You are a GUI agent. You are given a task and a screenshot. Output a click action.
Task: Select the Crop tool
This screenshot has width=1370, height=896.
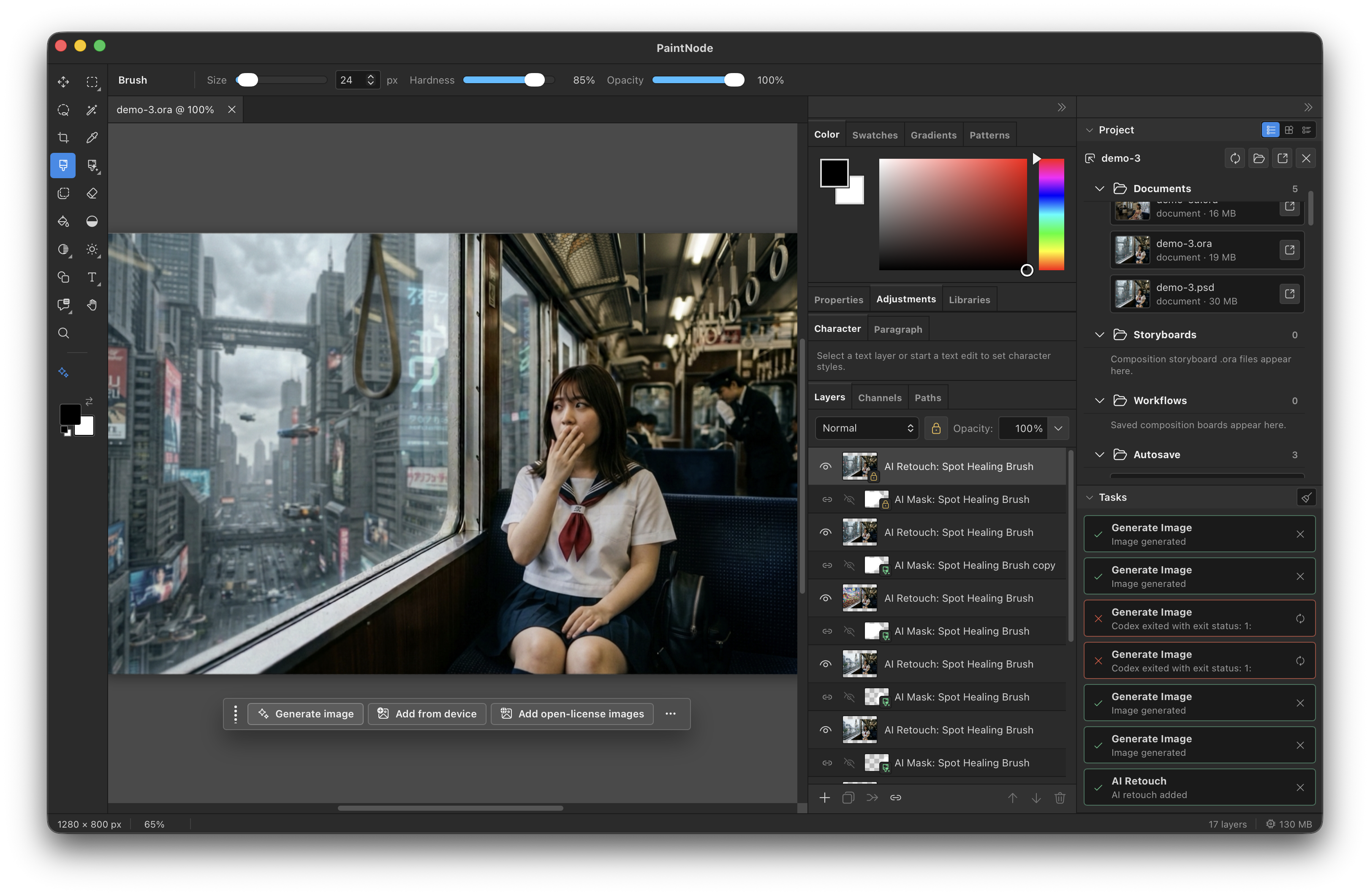coord(63,138)
